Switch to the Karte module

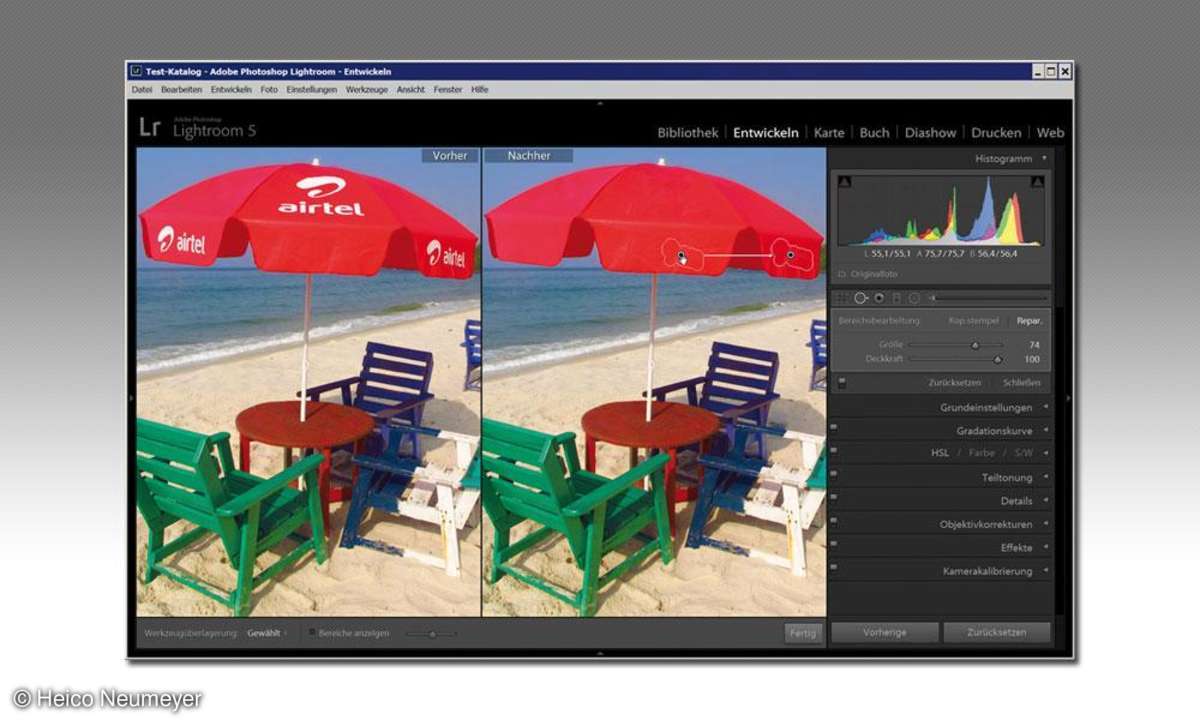(x=829, y=132)
